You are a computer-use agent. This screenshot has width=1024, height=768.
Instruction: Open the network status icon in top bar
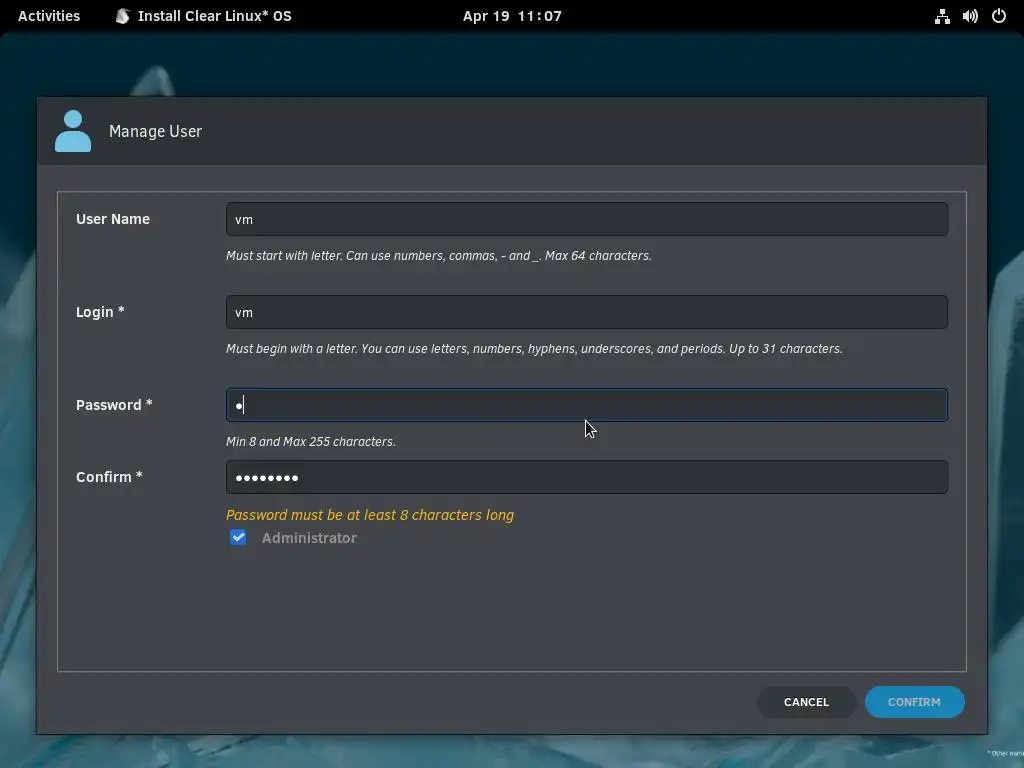coord(942,16)
